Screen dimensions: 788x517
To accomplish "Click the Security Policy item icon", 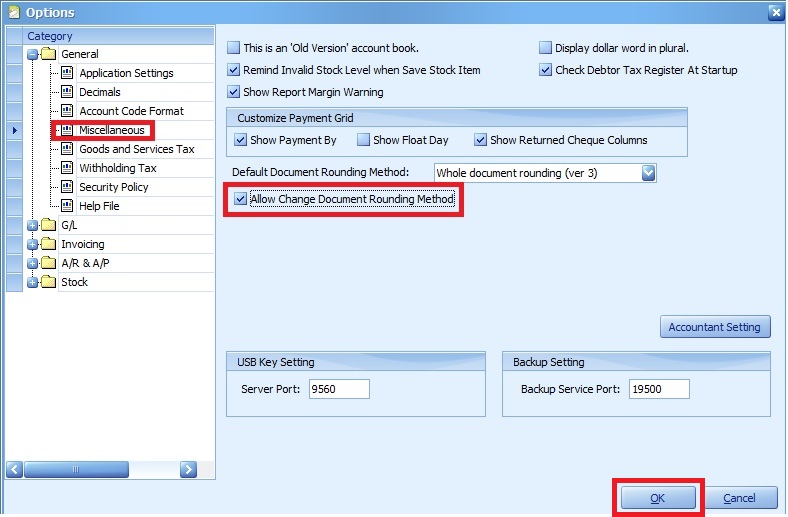I will coord(68,187).
